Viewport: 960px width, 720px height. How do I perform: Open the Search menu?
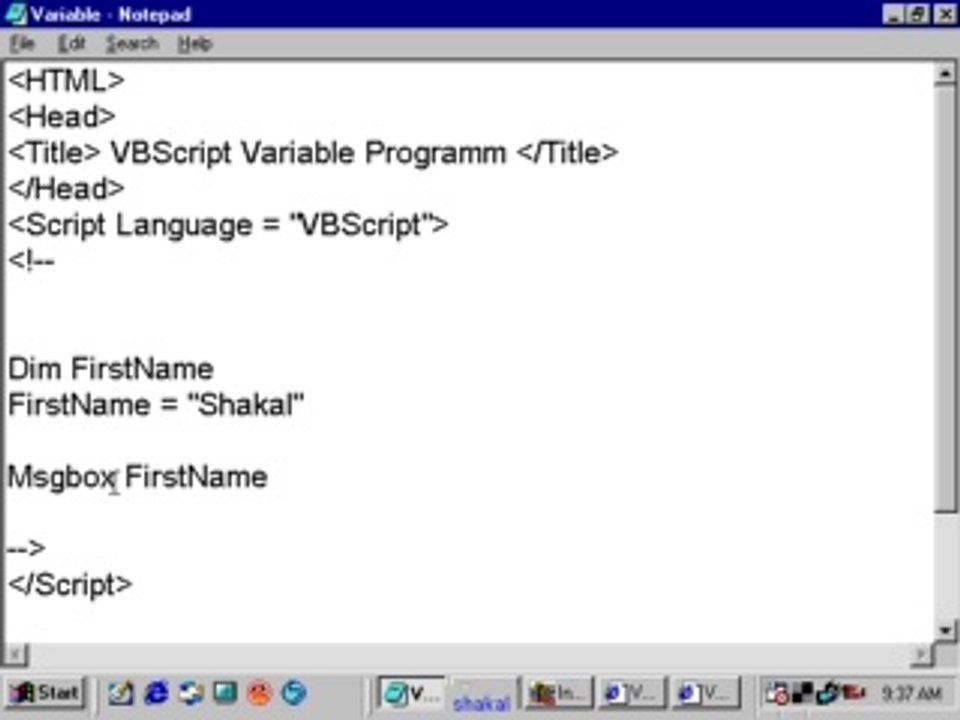click(x=132, y=43)
